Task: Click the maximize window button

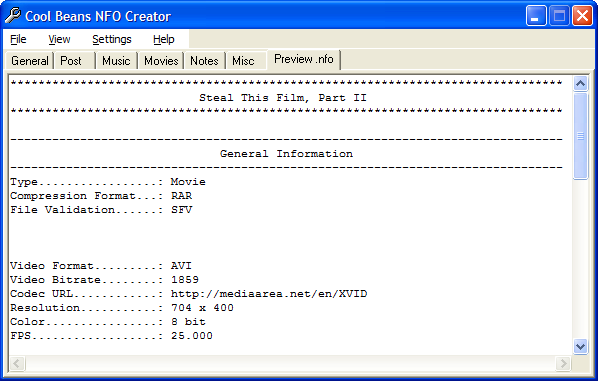Action: (559, 16)
